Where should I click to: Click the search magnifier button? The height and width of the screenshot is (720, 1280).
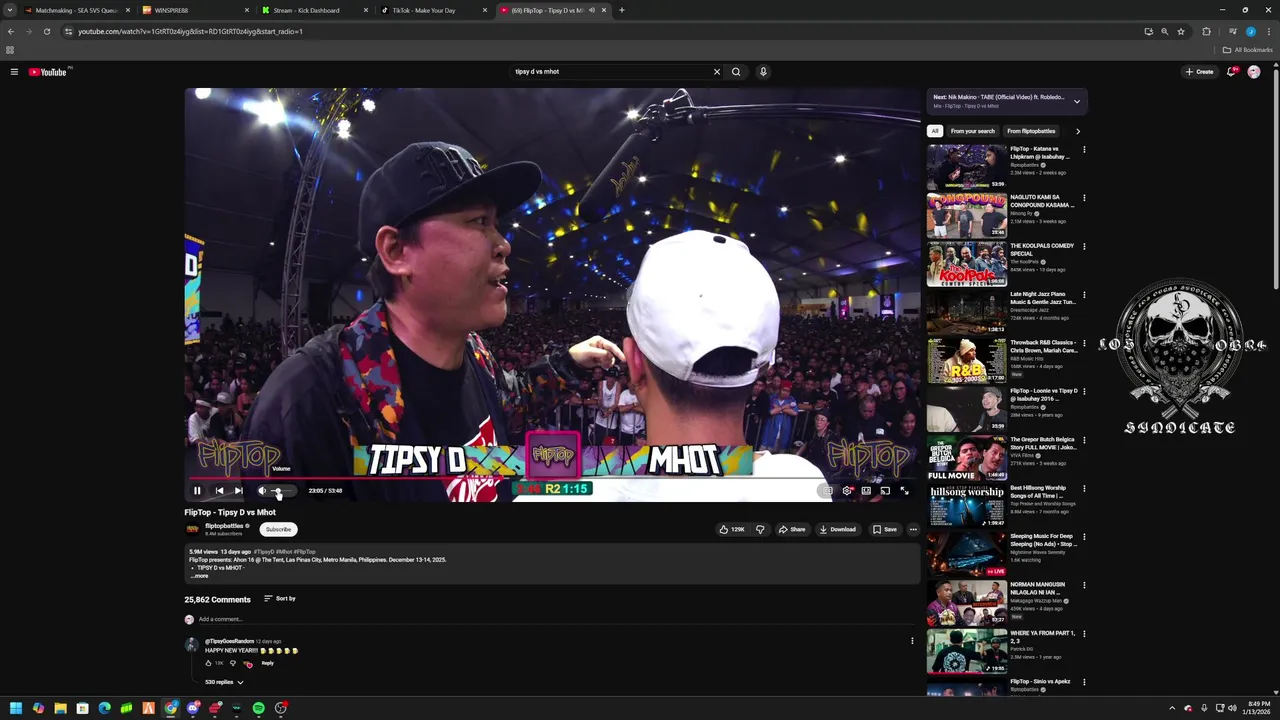pyautogui.click(x=736, y=72)
